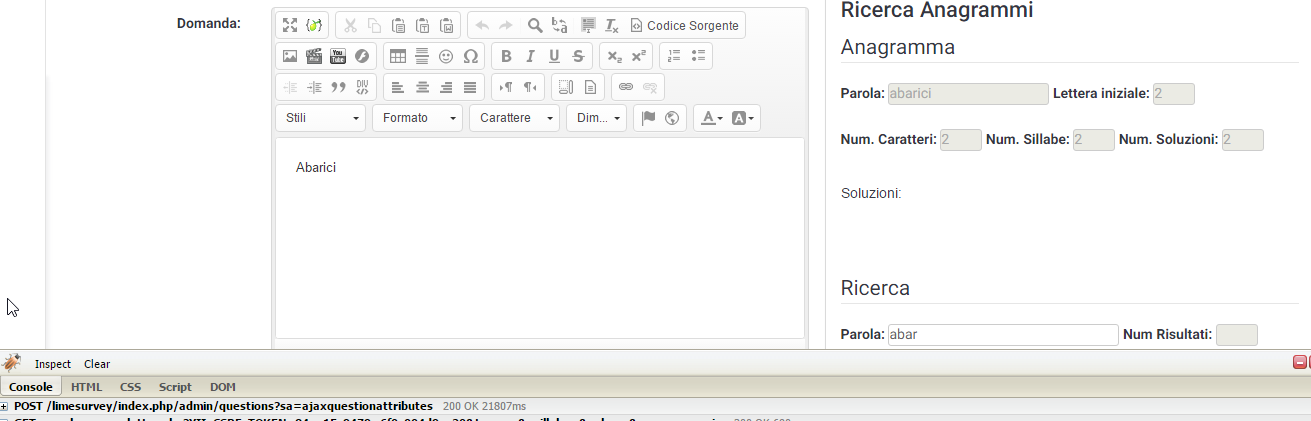Viewport: 1311px width, 421px height.
Task: Toggle italic formatting
Action: [x=530, y=57]
